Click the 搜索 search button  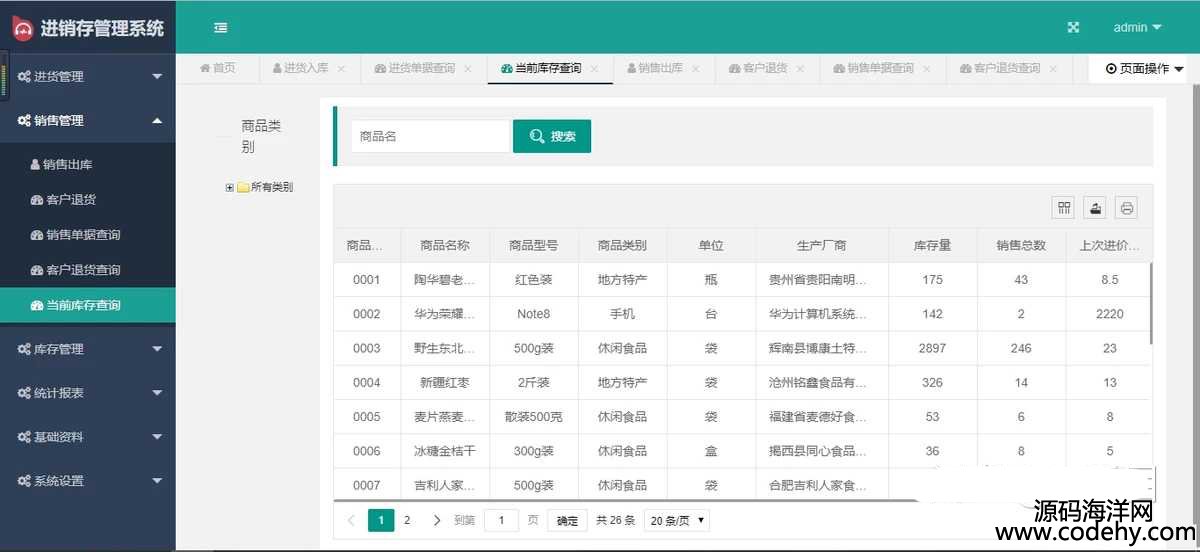[x=552, y=136]
